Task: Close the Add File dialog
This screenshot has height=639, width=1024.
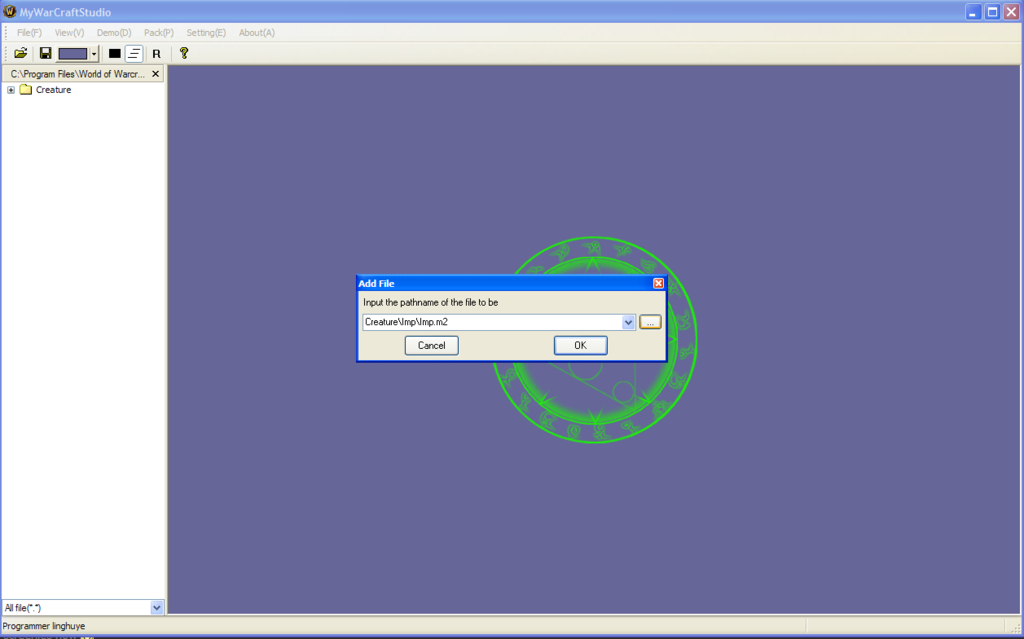Action: (x=658, y=284)
